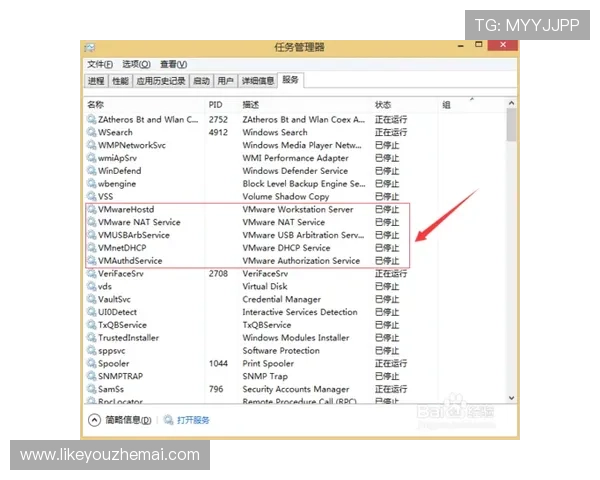The image size is (600, 480).
Task: Click the service icon next to wbengine
Action: [x=91, y=183]
